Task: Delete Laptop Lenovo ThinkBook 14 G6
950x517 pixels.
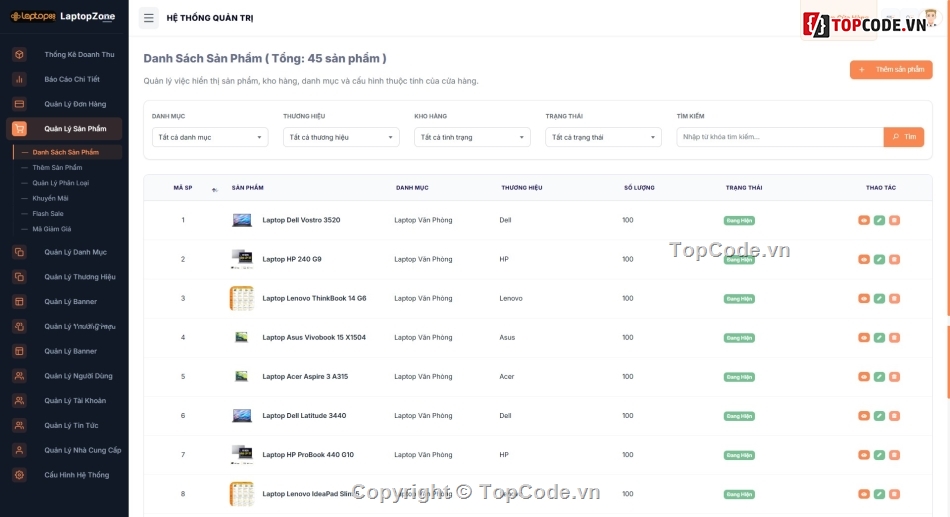Action: point(894,299)
